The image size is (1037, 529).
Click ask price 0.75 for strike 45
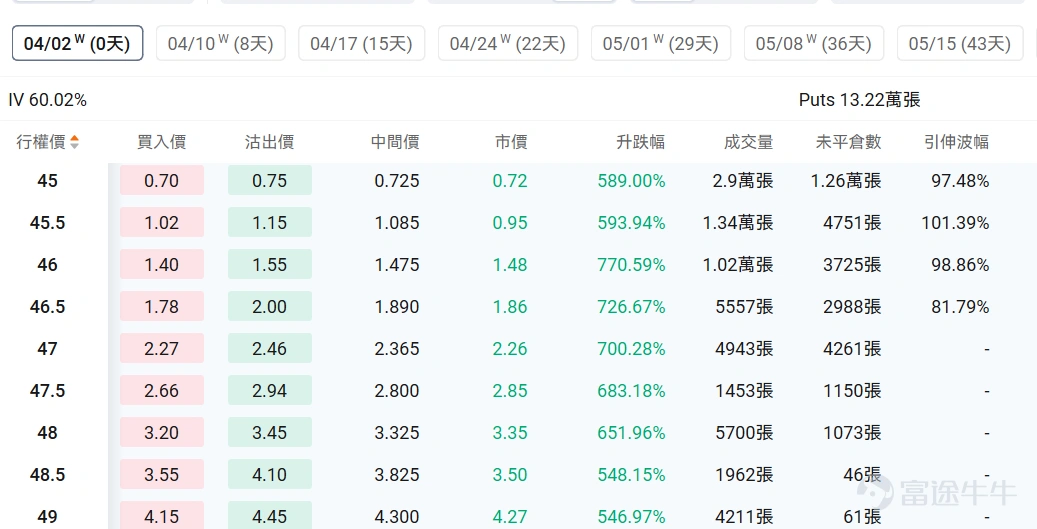tap(270, 181)
